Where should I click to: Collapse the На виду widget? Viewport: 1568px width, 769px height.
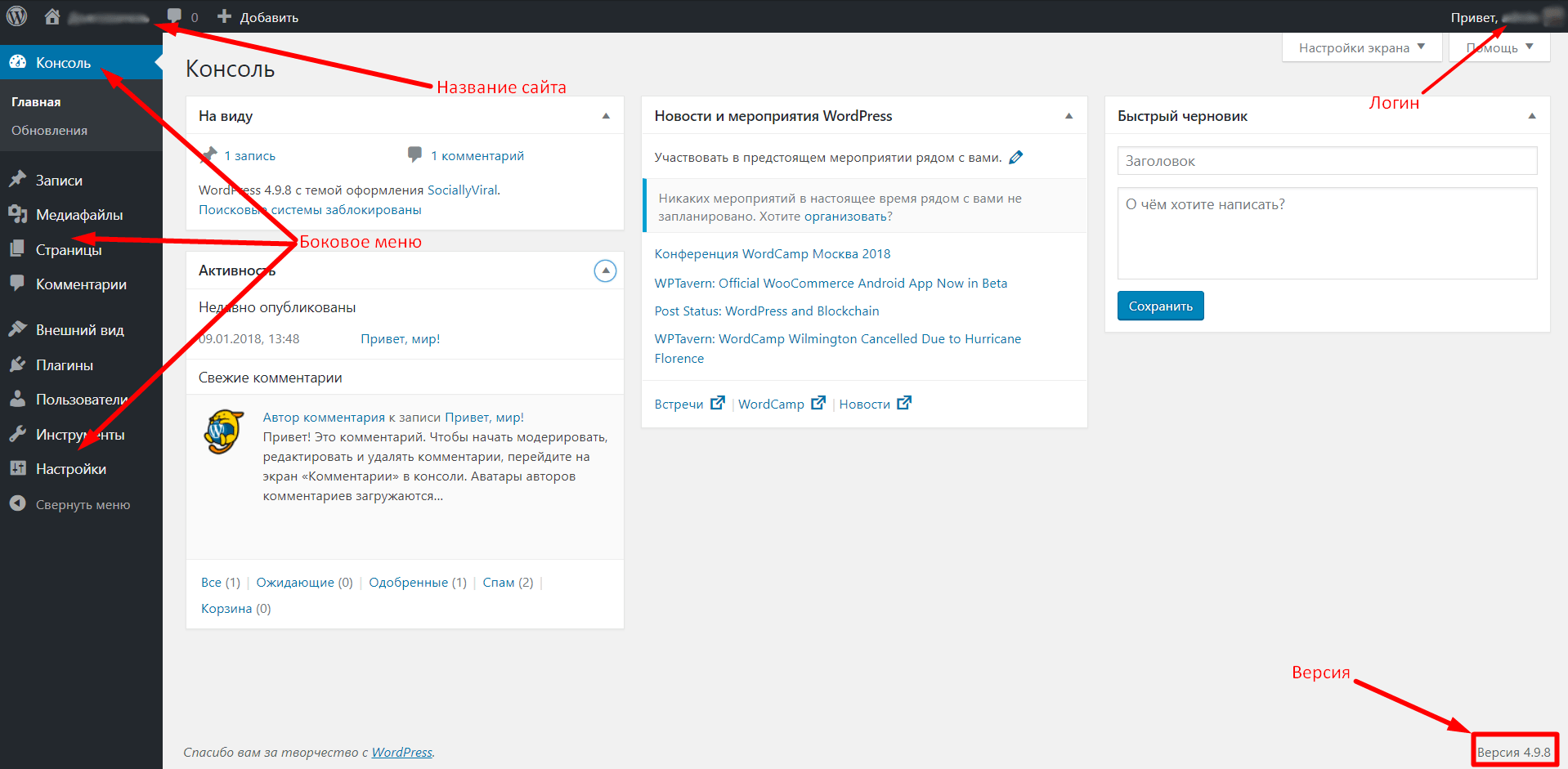click(606, 116)
